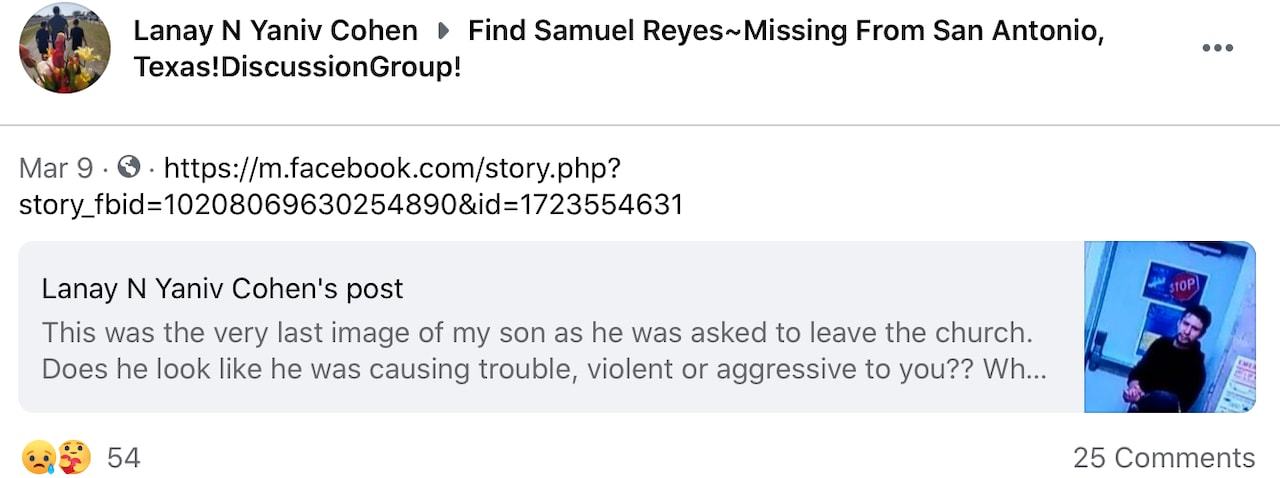Click the gray shared post preview card
This screenshot has width=1280, height=478.
(550, 395)
